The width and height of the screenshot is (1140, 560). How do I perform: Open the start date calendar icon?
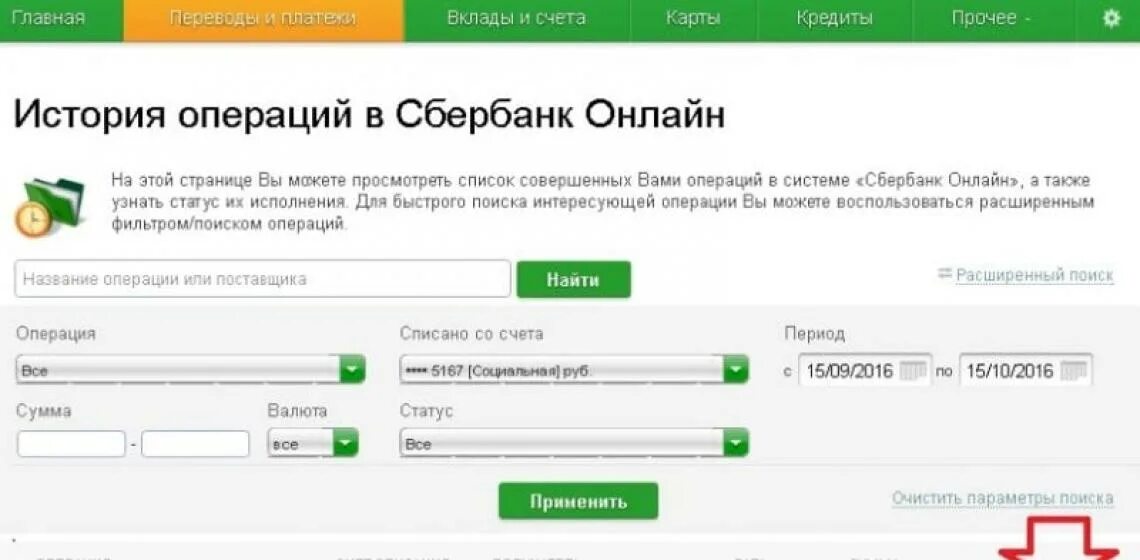pyautogui.click(x=912, y=371)
